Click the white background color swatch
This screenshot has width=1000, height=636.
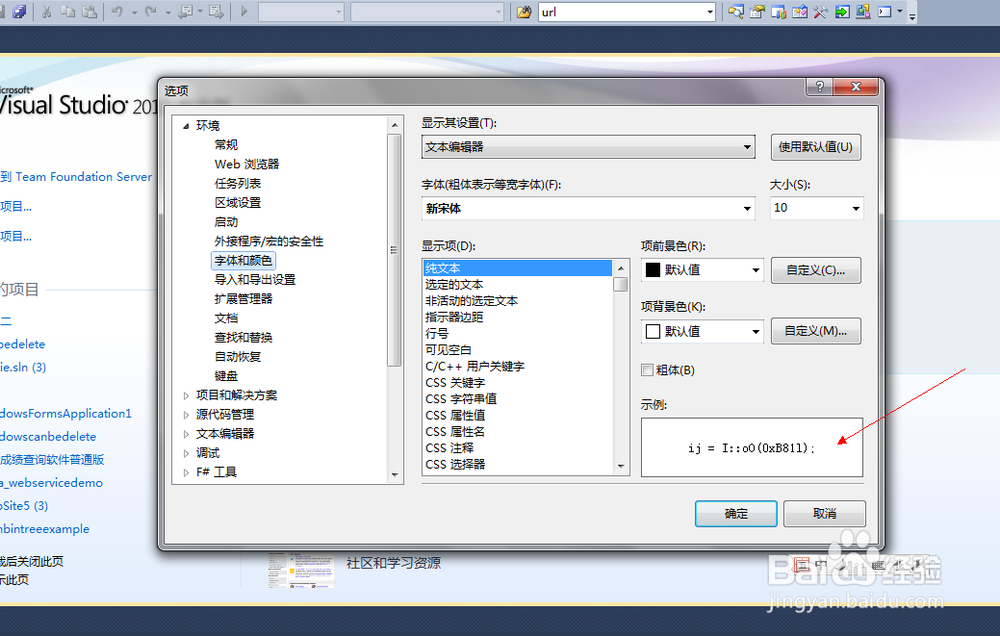click(652, 331)
